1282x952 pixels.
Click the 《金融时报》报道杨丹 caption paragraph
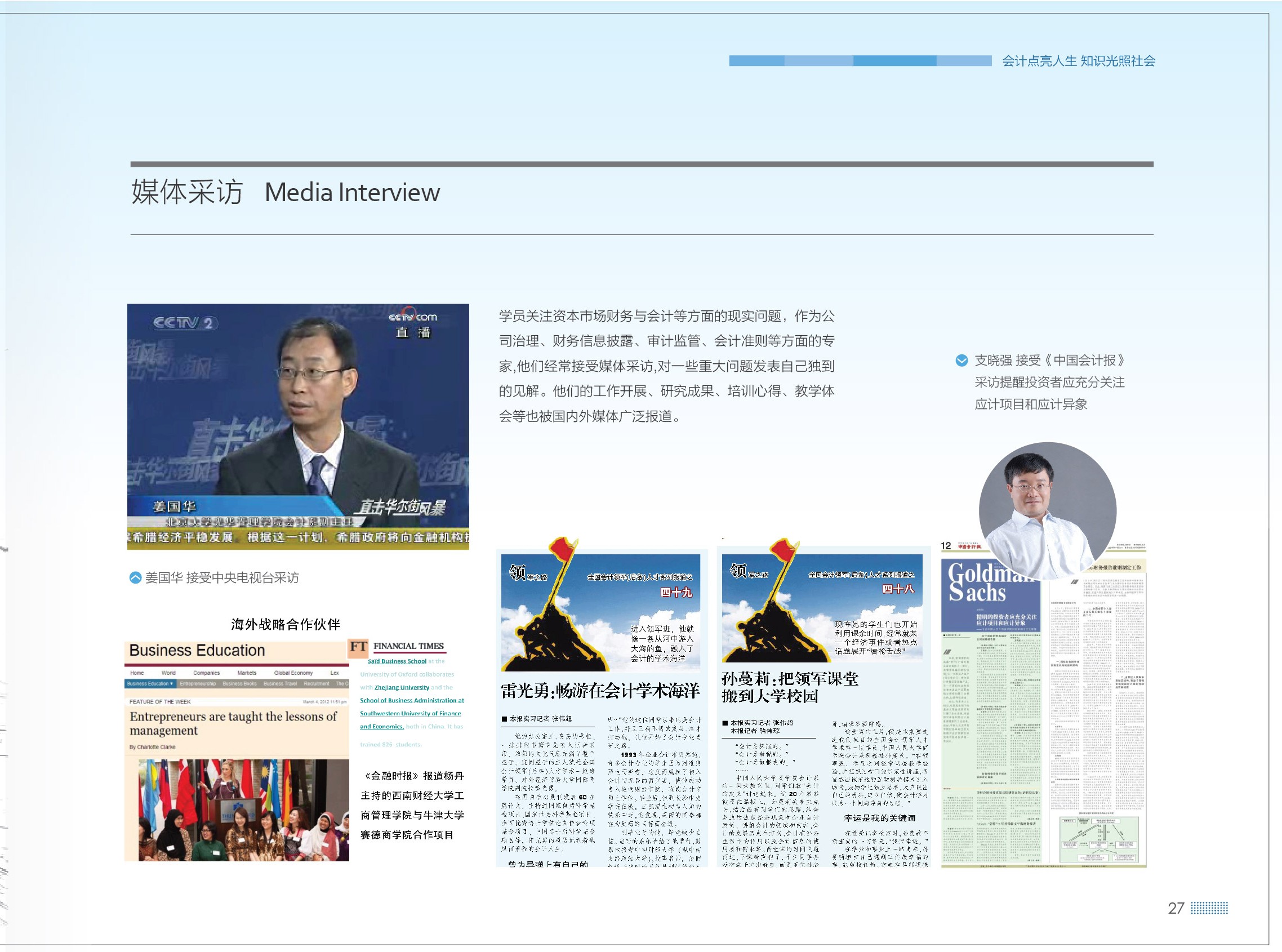pyautogui.click(x=412, y=806)
